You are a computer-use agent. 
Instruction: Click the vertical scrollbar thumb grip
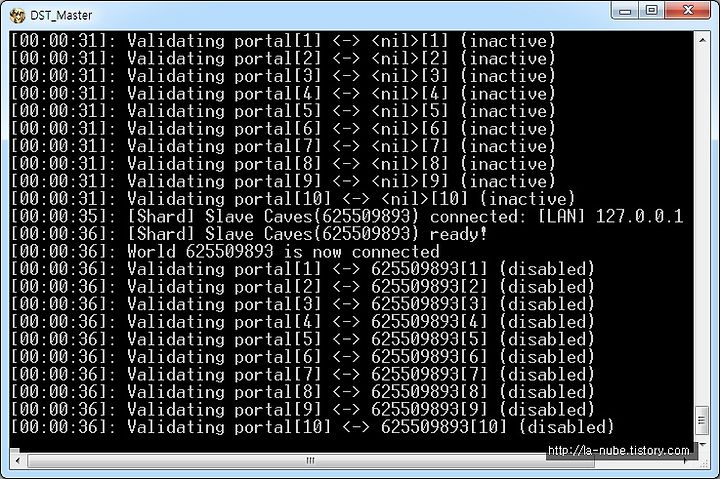tap(702, 420)
